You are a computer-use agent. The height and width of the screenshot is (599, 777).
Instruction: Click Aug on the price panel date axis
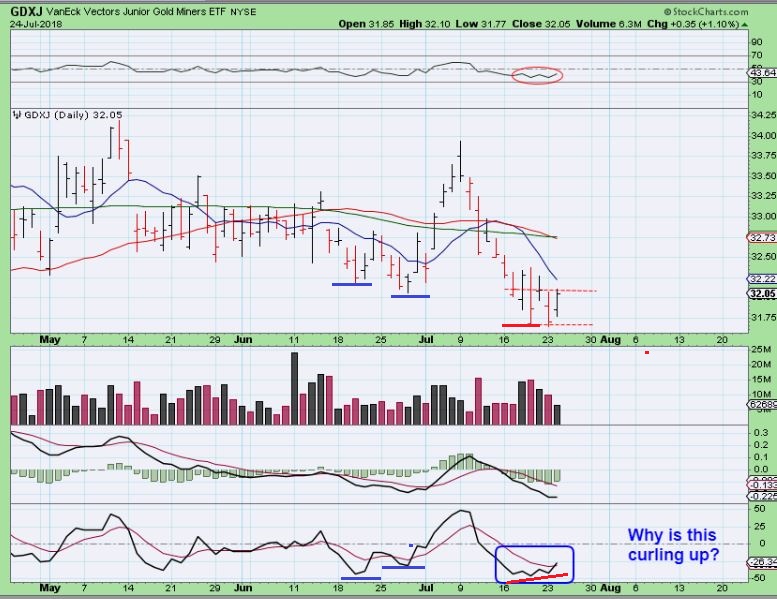click(610, 340)
